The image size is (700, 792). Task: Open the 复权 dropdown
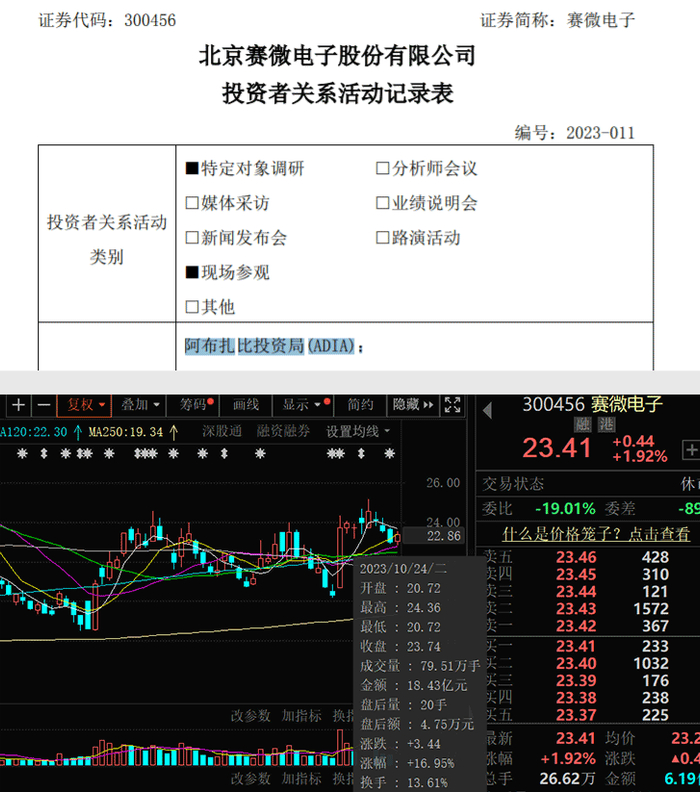click(x=84, y=405)
